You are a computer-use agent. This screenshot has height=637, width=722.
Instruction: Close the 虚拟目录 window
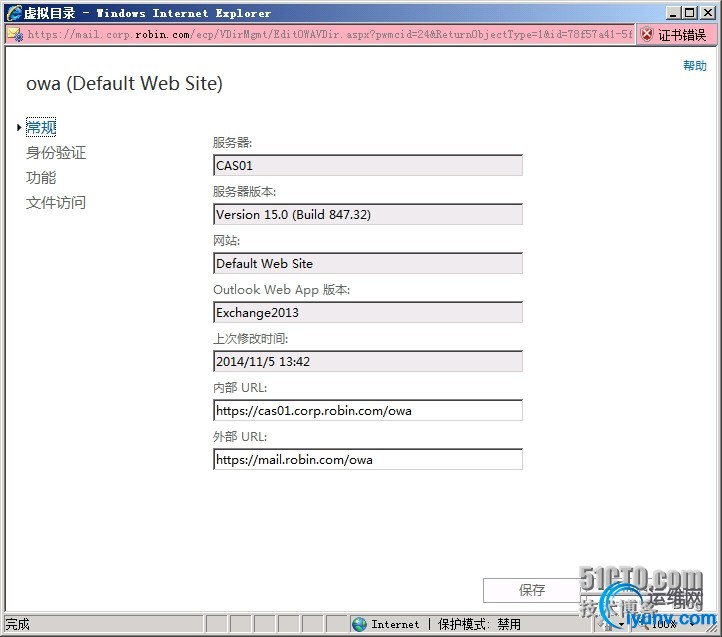(708, 13)
